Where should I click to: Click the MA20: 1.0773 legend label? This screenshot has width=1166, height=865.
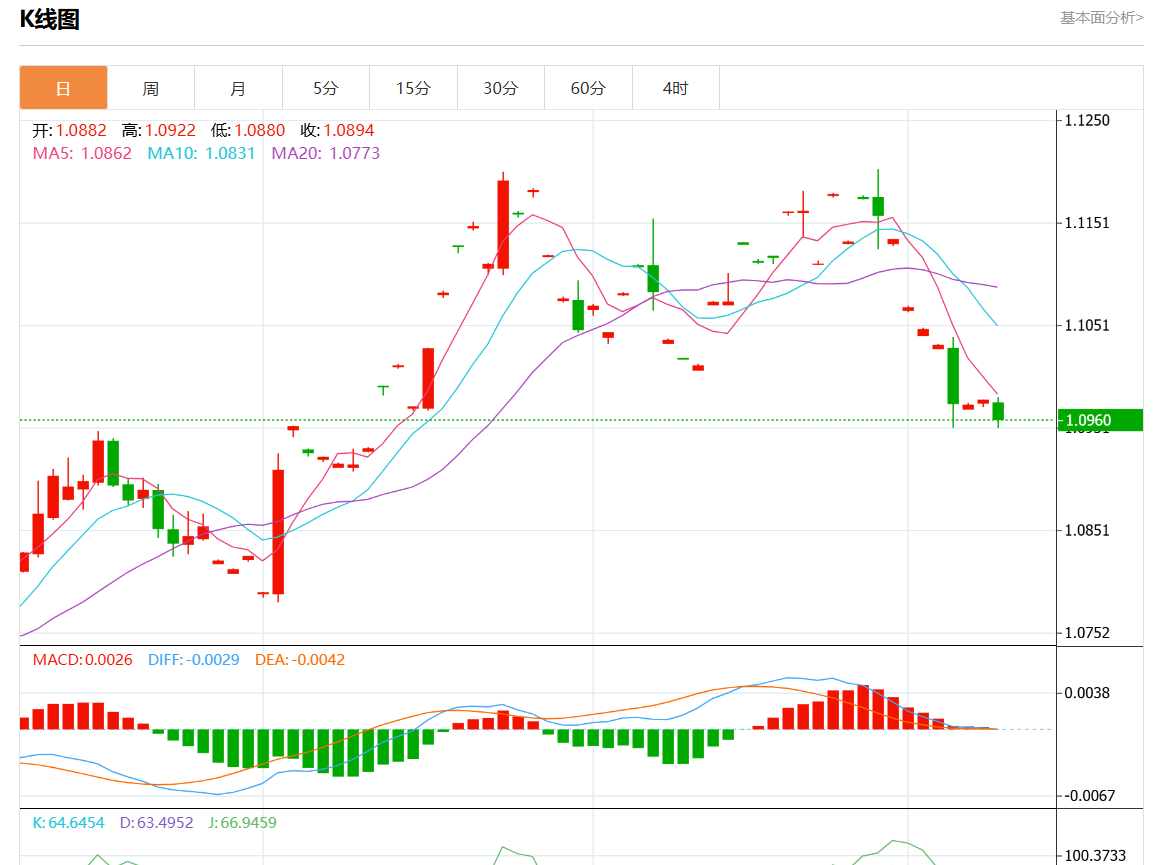326,153
